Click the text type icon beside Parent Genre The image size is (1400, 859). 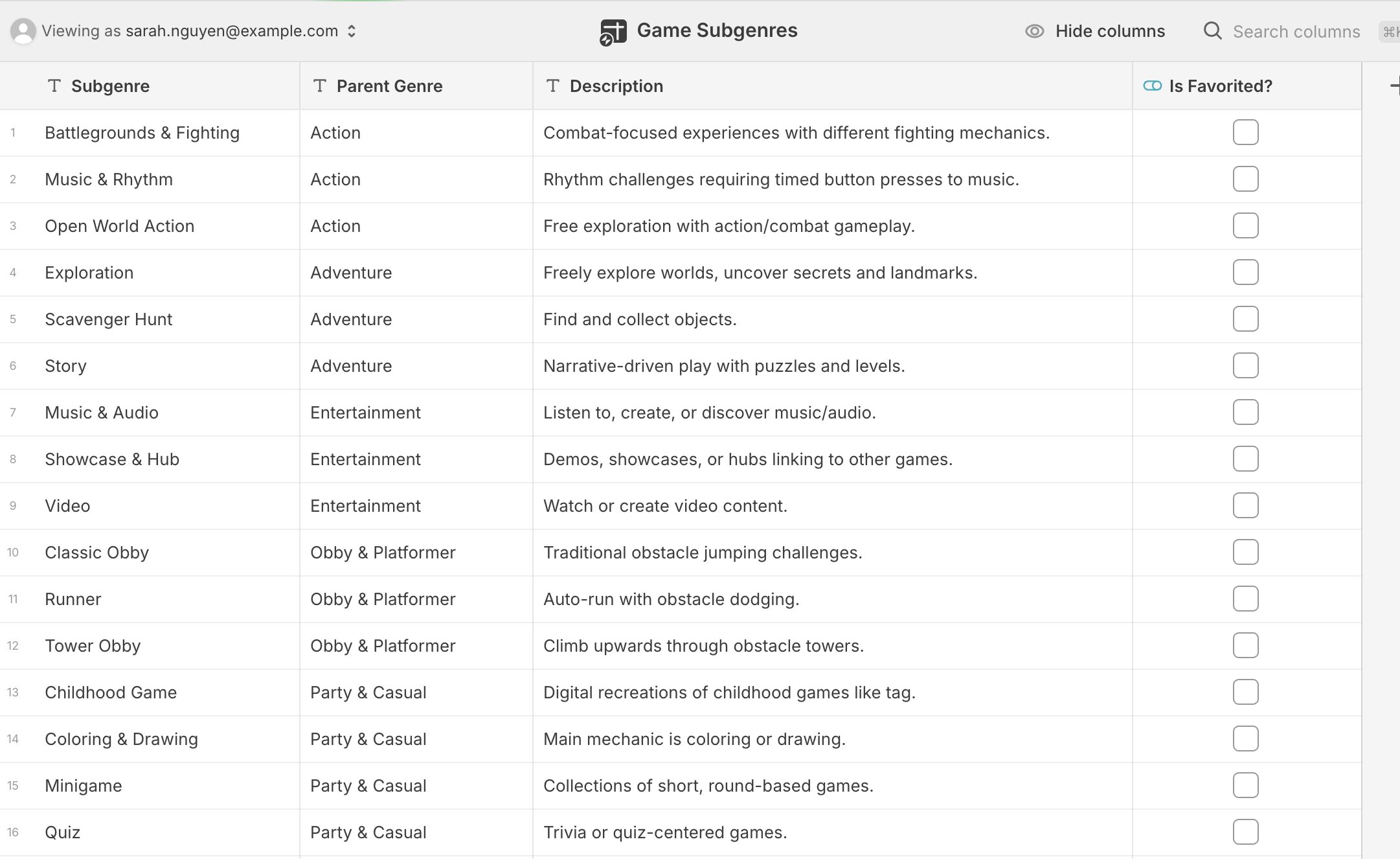coord(320,86)
